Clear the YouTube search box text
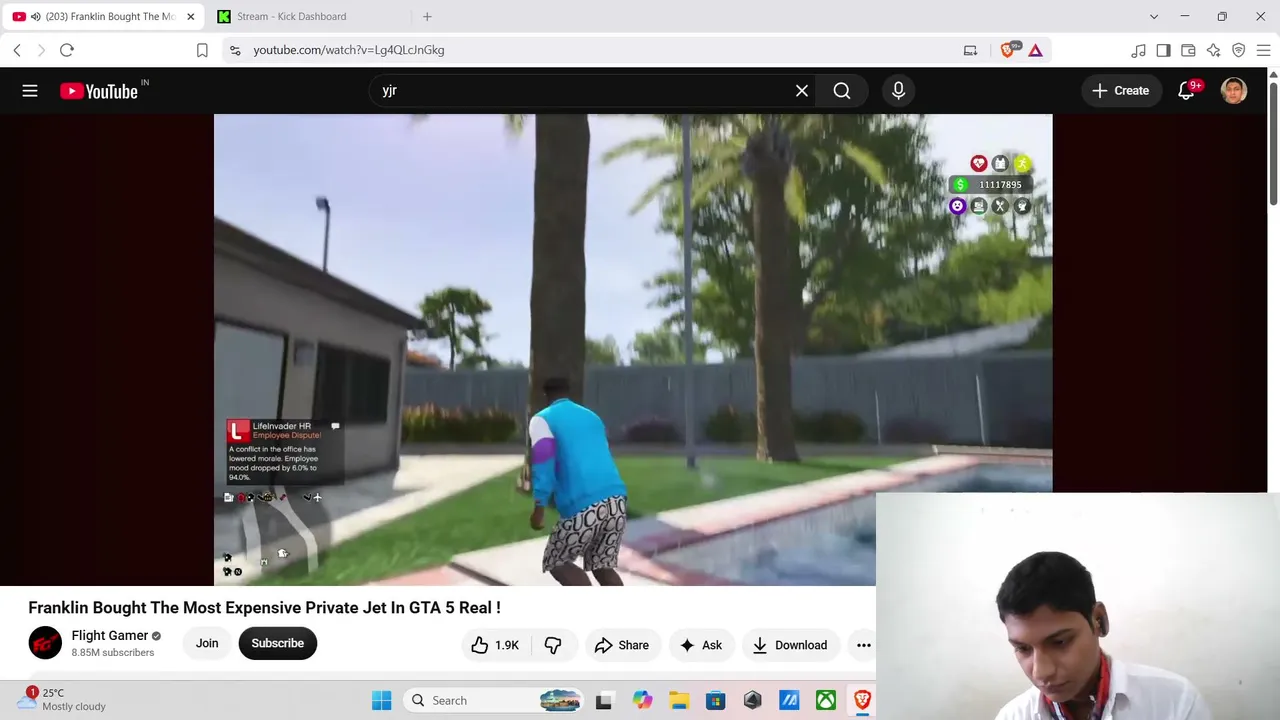The height and width of the screenshot is (720, 1280). (x=802, y=91)
